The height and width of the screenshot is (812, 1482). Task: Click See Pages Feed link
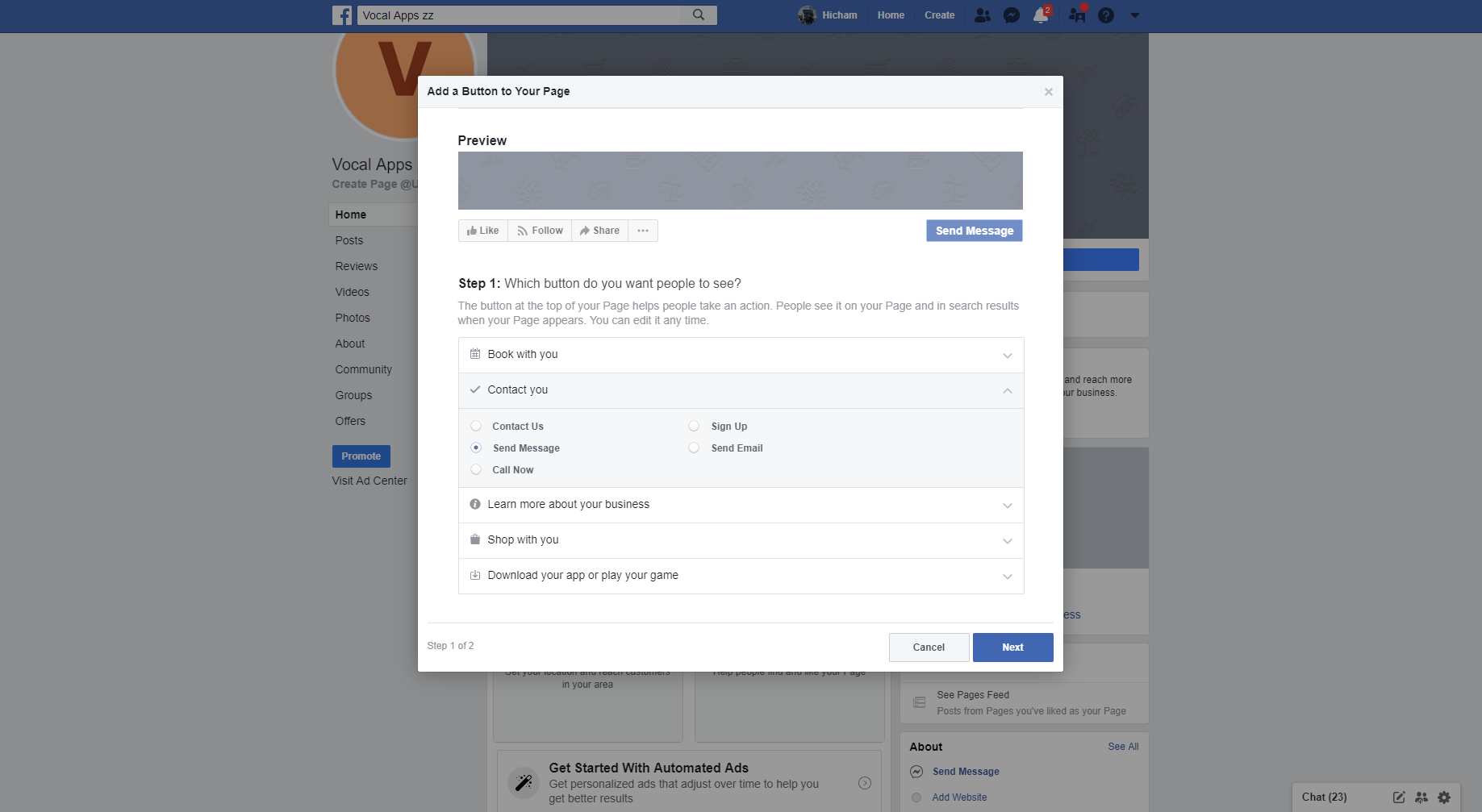click(973, 695)
